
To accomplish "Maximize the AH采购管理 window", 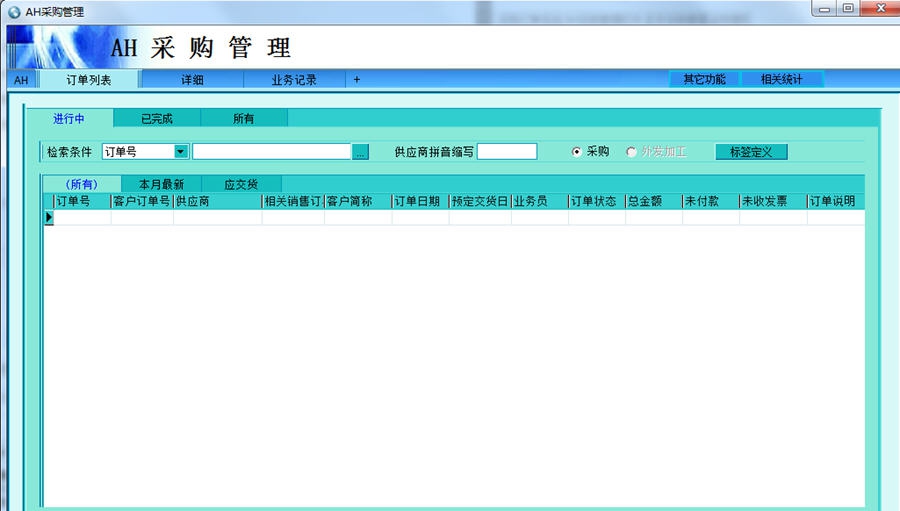I will click(848, 9).
